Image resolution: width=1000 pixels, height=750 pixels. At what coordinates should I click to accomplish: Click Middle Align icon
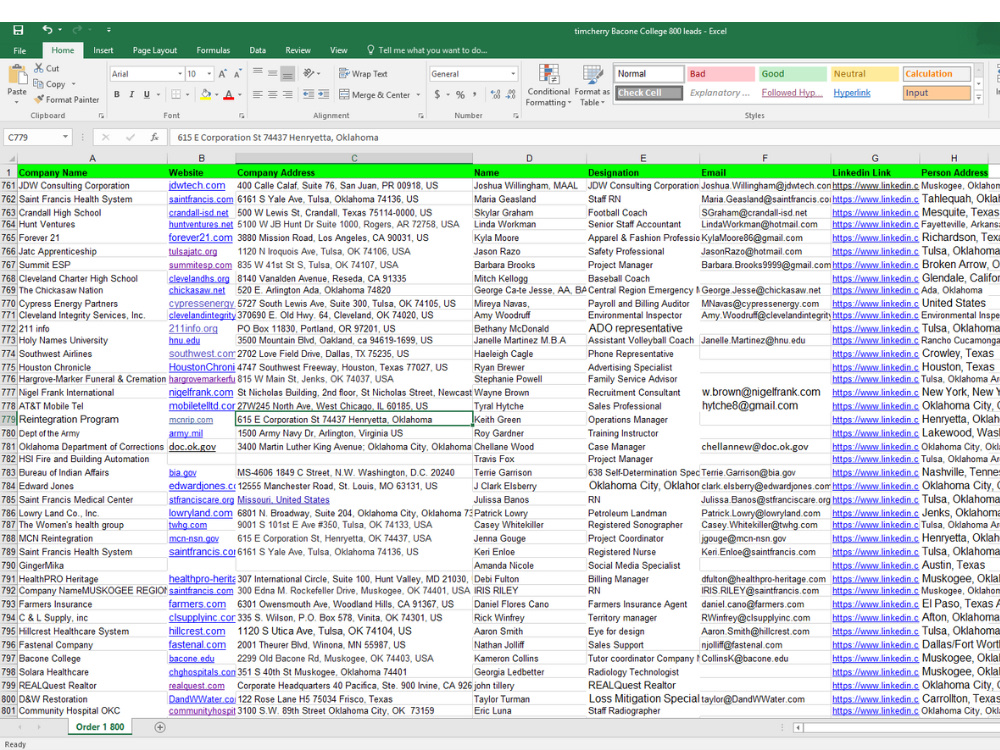coord(272,73)
